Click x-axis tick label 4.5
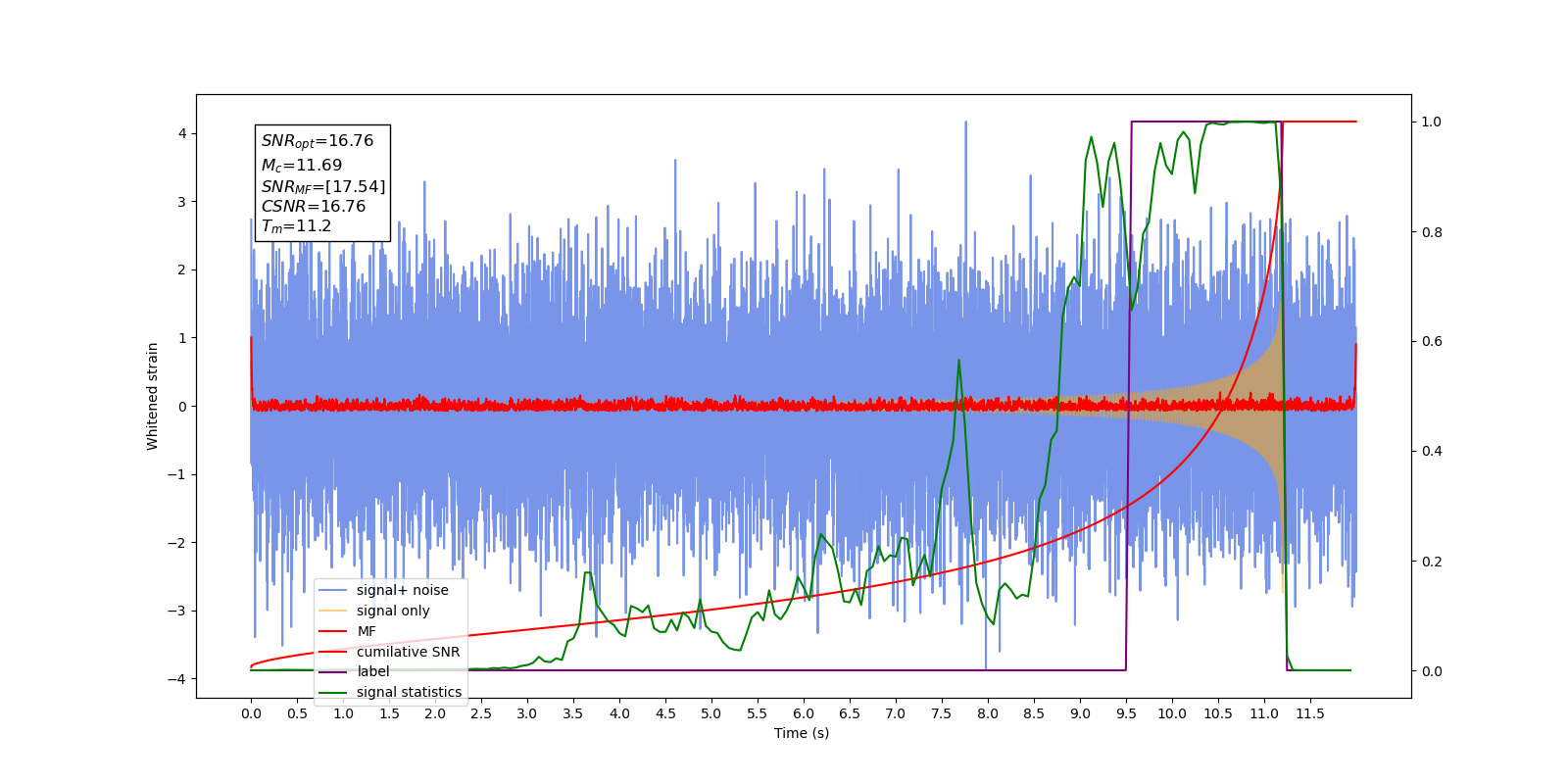The width and height of the screenshot is (1568, 784). coord(665,713)
